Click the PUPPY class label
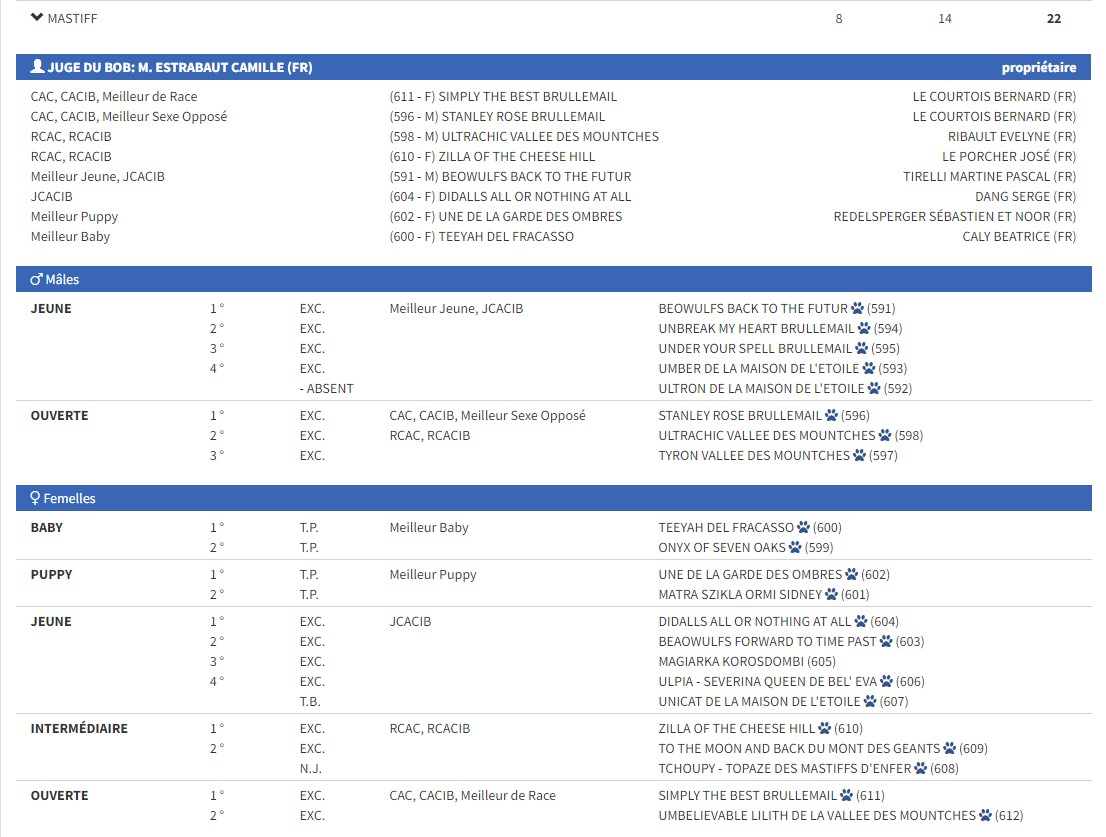The image size is (1106, 837). (x=51, y=574)
